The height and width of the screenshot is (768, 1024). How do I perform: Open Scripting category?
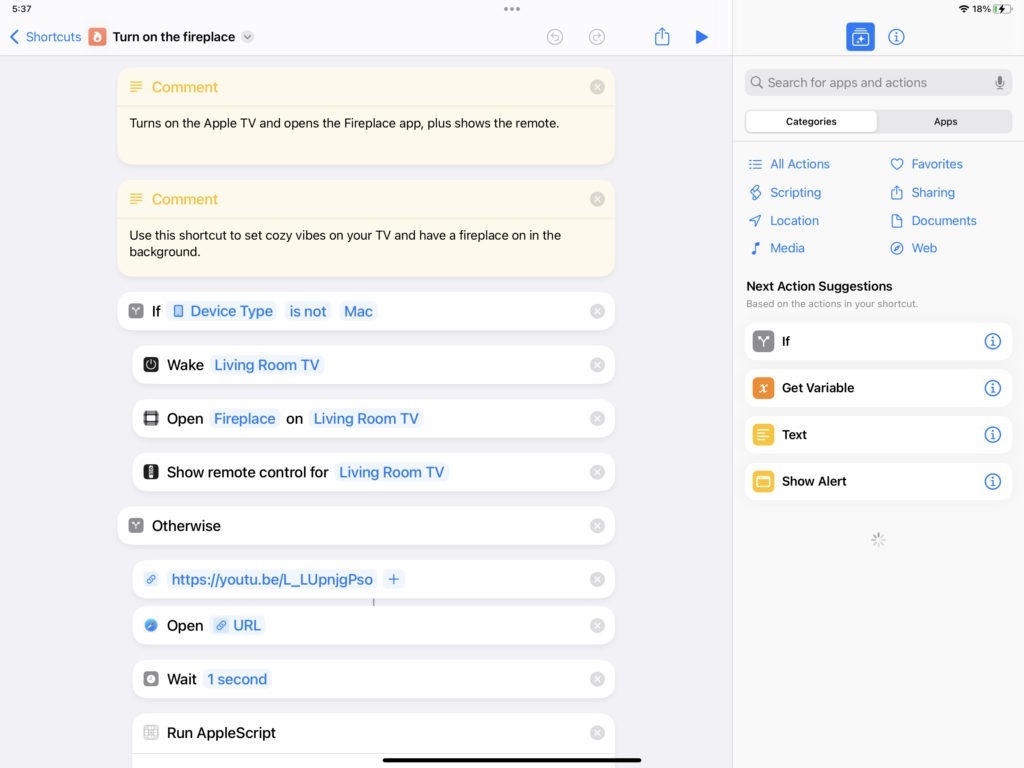click(784, 193)
